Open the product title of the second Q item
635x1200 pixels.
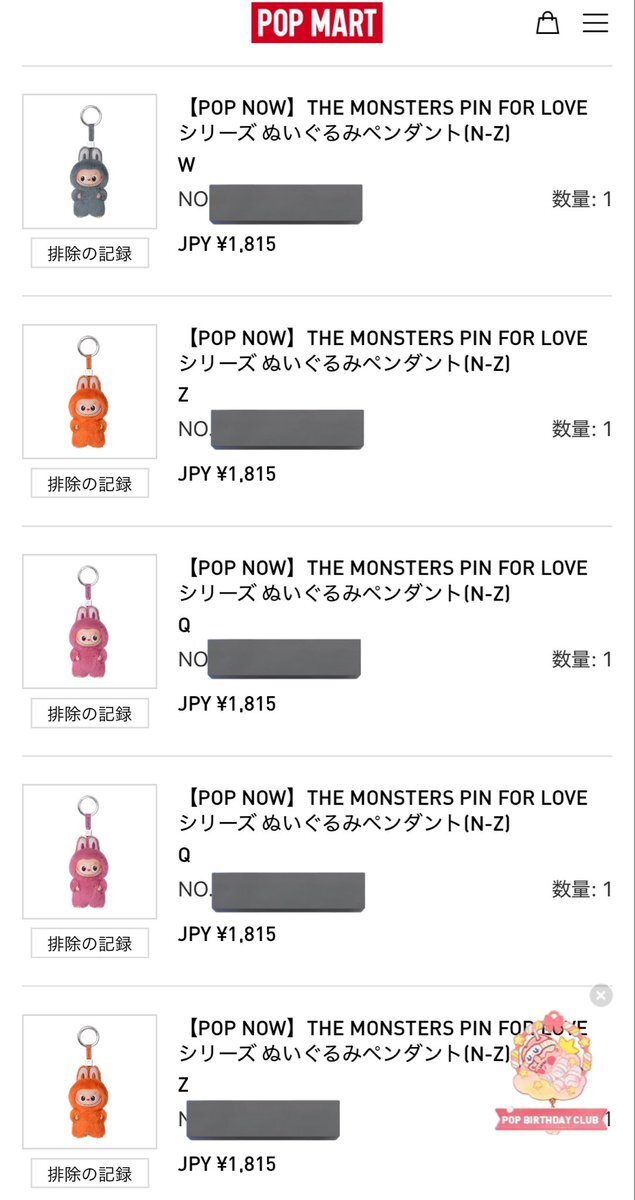[x=382, y=810]
